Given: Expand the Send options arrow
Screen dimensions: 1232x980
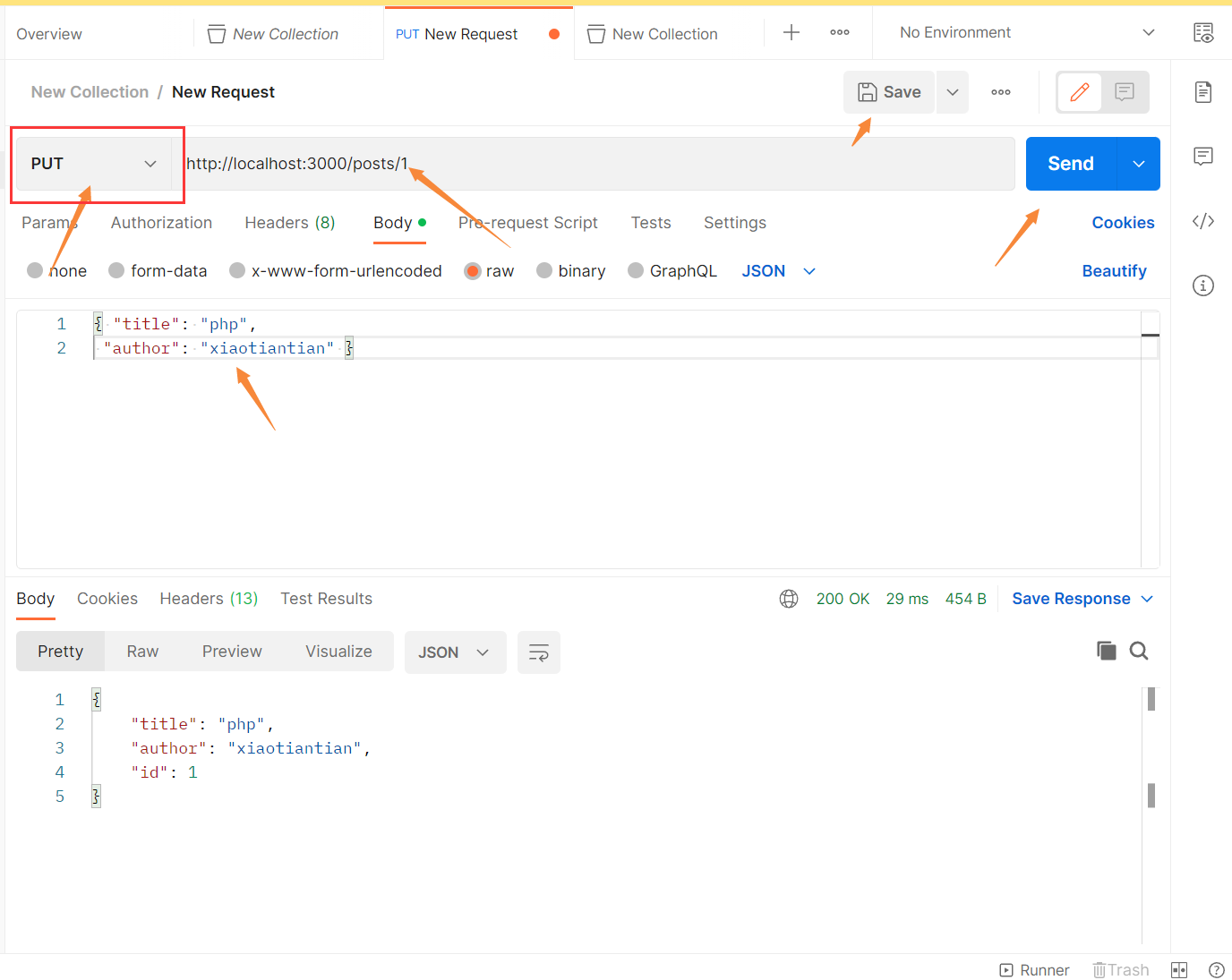Looking at the screenshot, I should click(1139, 164).
